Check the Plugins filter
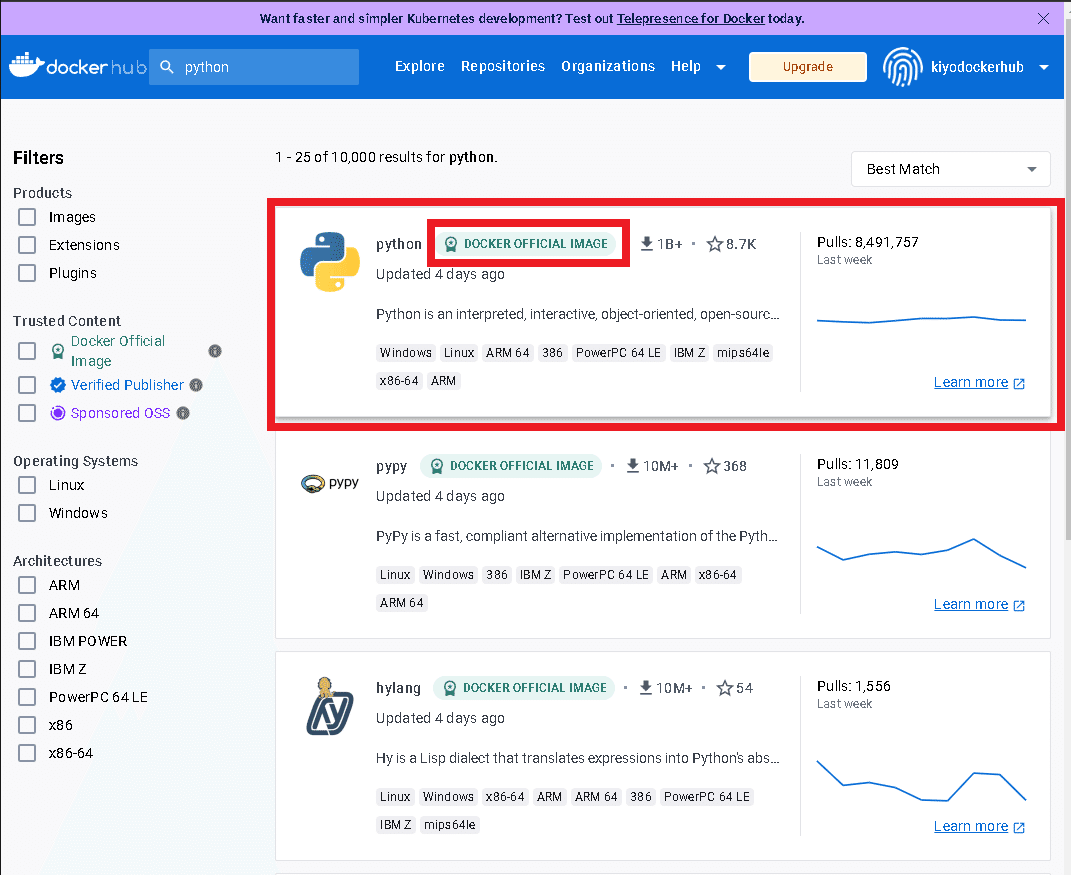Viewport: 1071px width, 875px height. [x=27, y=273]
